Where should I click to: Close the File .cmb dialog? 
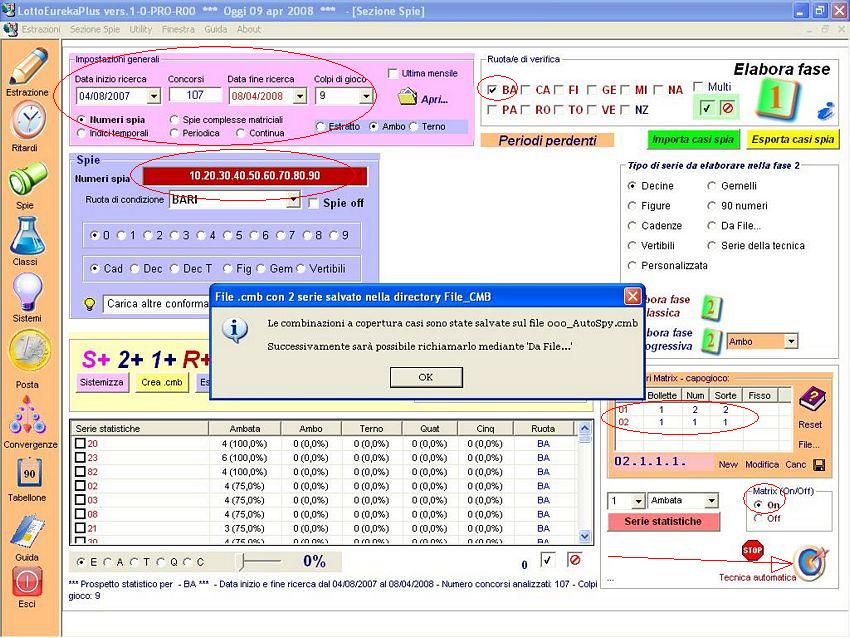click(x=632, y=296)
